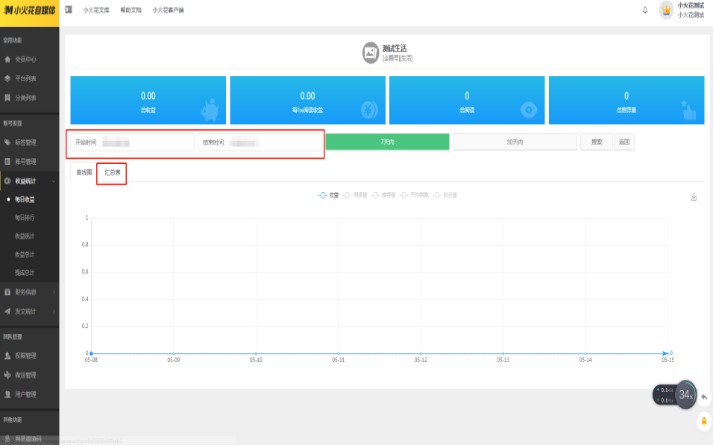This screenshot has width=714, height=447.
Task: Click the 05-15 end point on chart
Action: pos(665,353)
